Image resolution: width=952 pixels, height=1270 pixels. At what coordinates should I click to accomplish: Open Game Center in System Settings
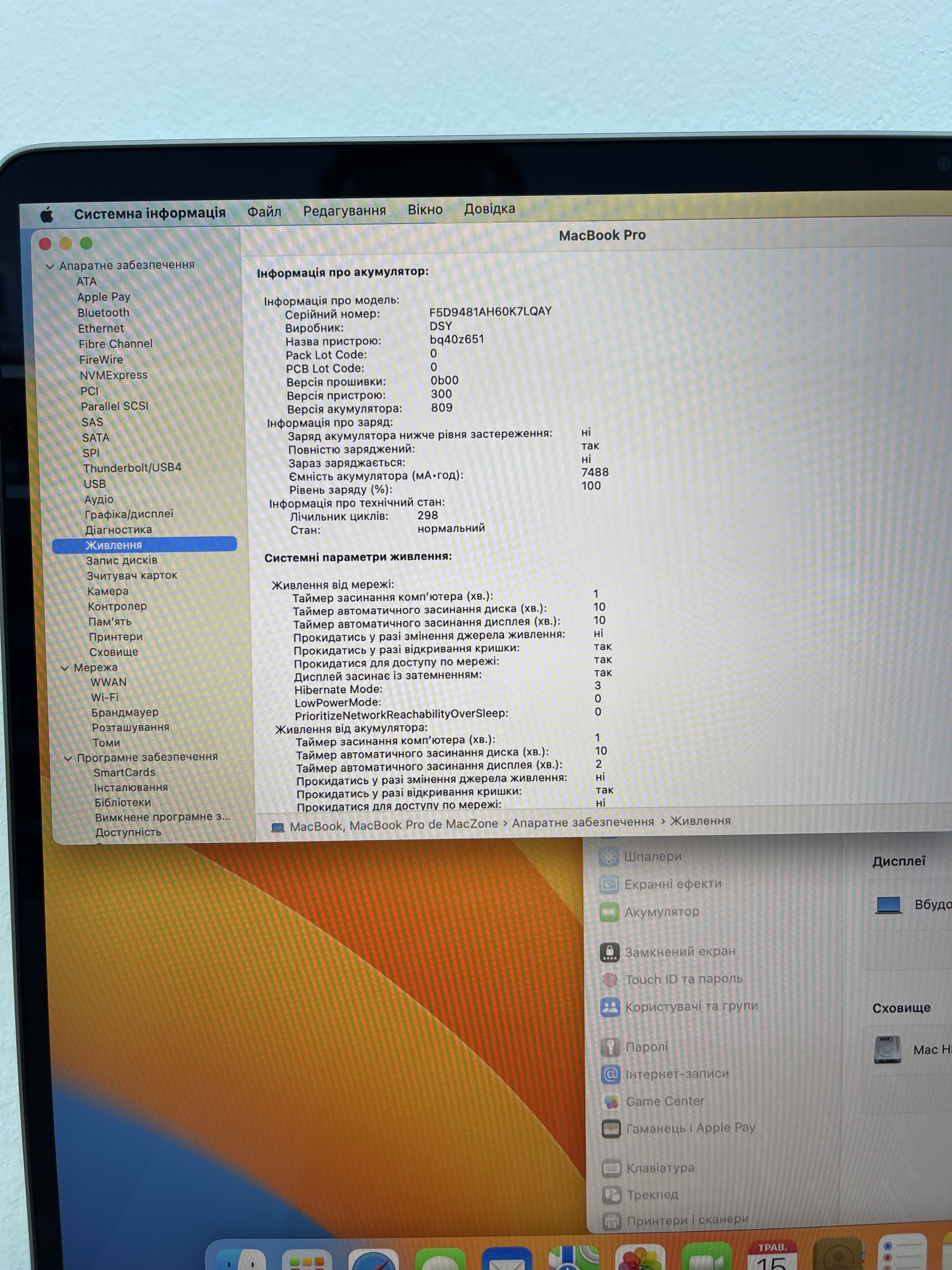click(x=665, y=1101)
